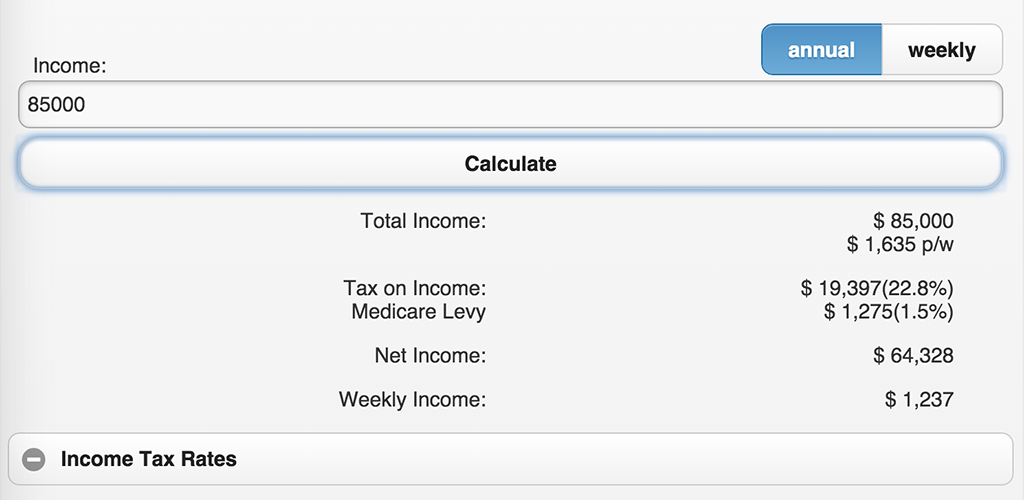Viewport: 1024px width, 500px height.
Task: Click the Income Tax Rates section header
Action: click(510, 460)
